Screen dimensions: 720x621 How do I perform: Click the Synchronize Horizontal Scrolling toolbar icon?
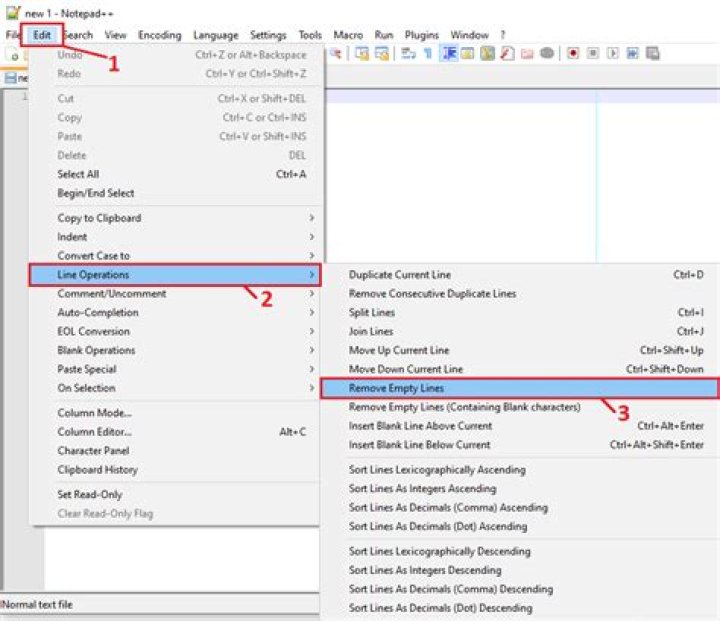pos(382,54)
